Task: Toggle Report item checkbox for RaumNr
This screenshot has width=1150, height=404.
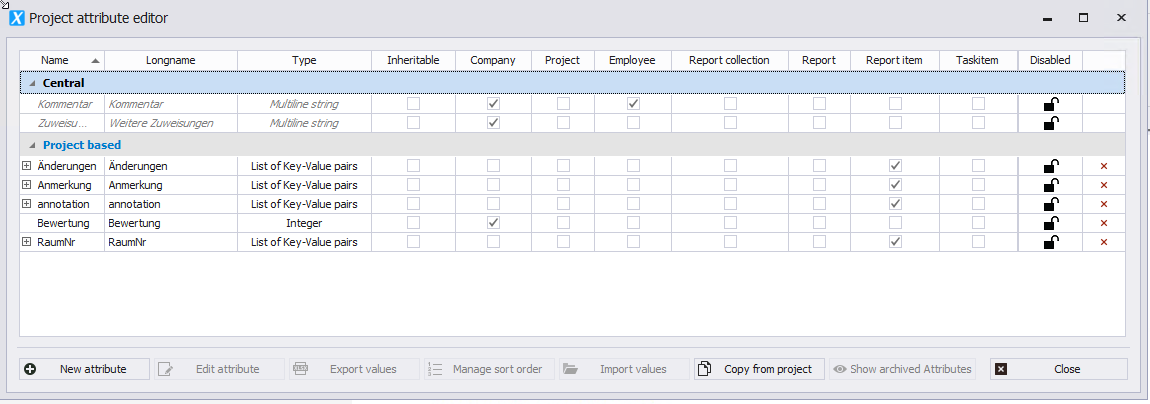Action: pyautogui.click(x=895, y=242)
